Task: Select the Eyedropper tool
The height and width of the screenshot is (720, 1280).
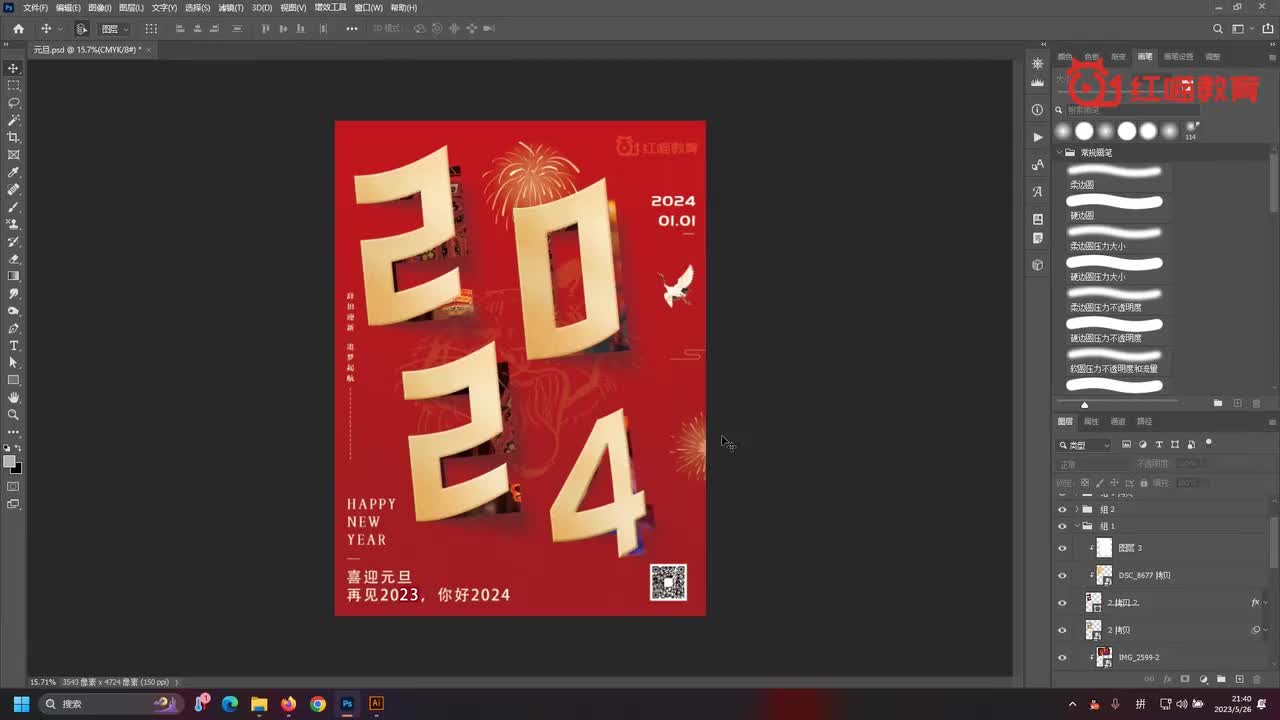Action: [x=14, y=172]
